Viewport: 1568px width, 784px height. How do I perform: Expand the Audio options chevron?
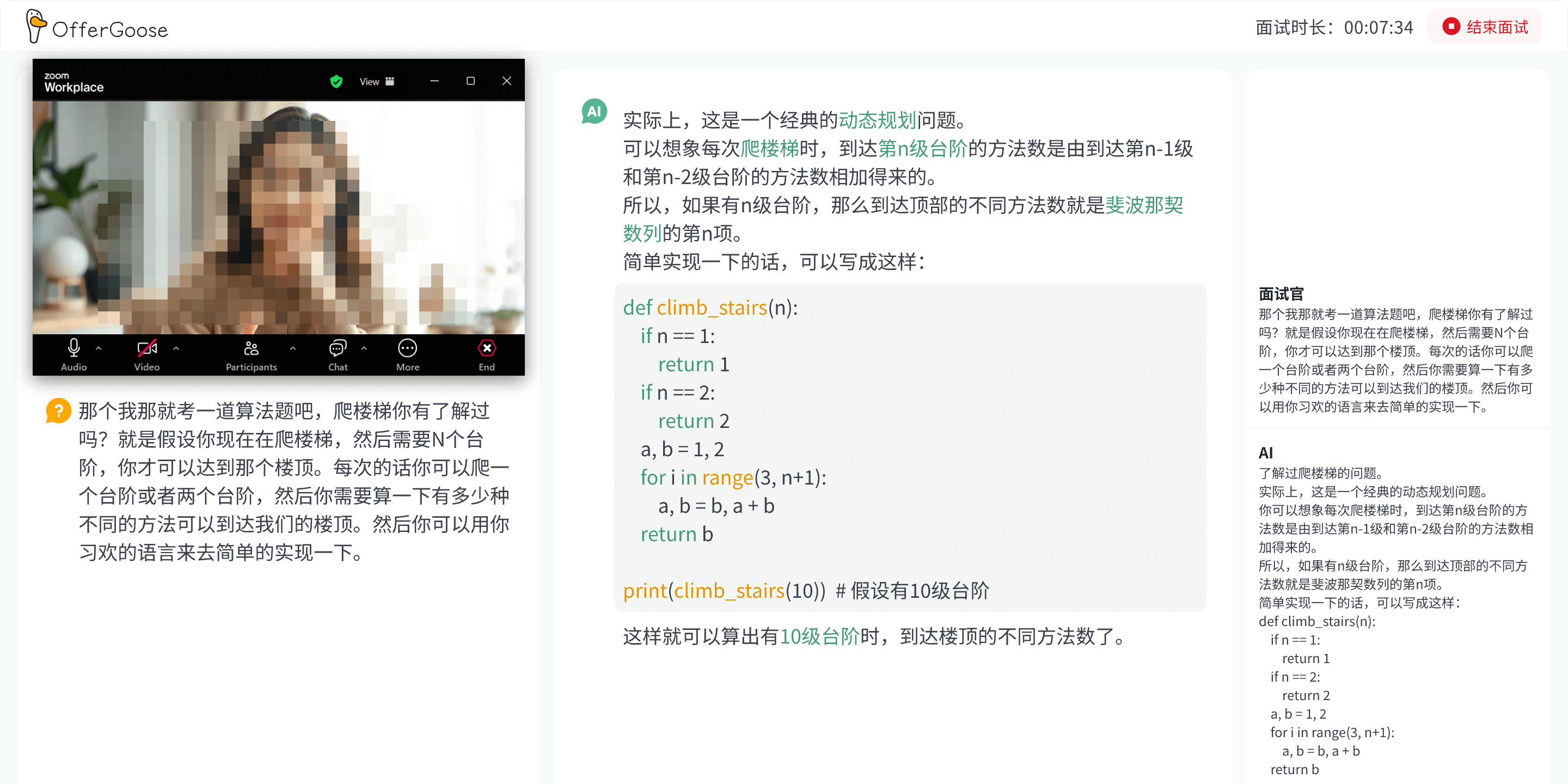tap(99, 349)
